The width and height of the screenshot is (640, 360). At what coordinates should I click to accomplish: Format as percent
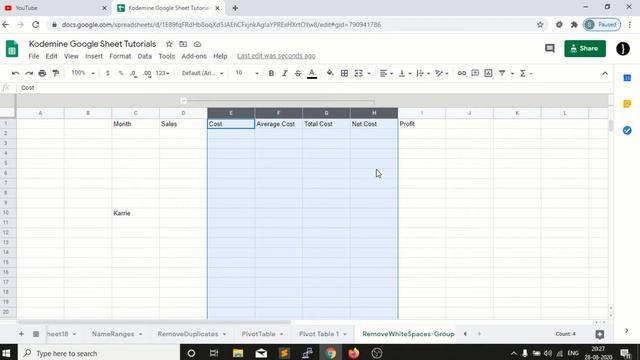121,73
